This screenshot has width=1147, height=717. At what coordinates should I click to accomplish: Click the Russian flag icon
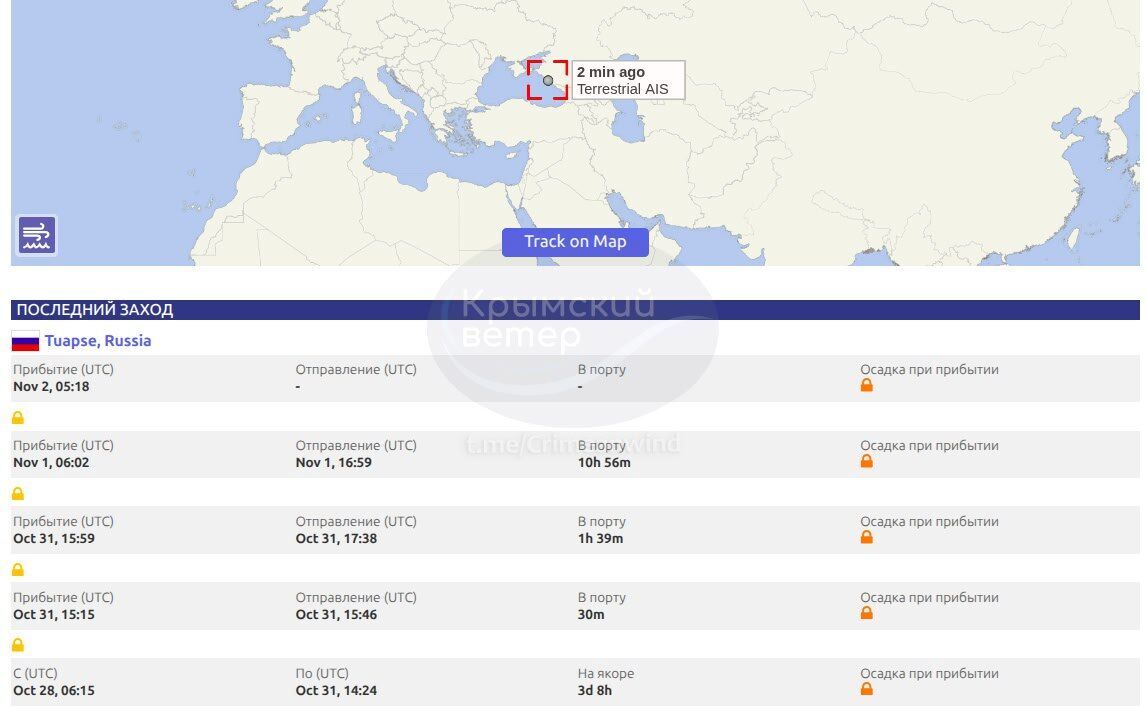pyautogui.click(x=25, y=342)
